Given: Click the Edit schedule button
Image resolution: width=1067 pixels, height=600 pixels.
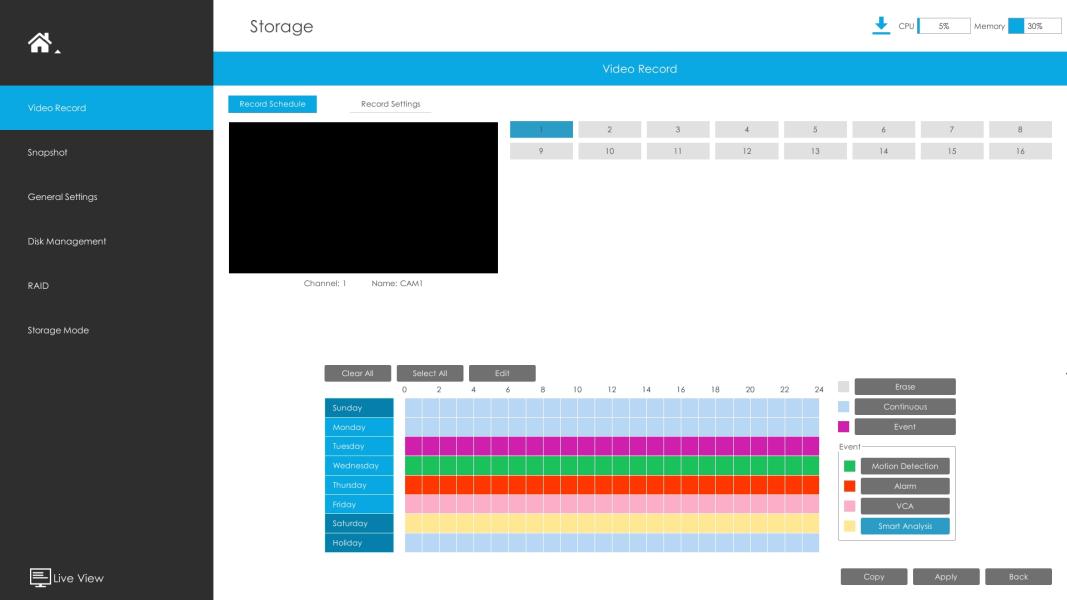Looking at the screenshot, I should tap(502, 373).
